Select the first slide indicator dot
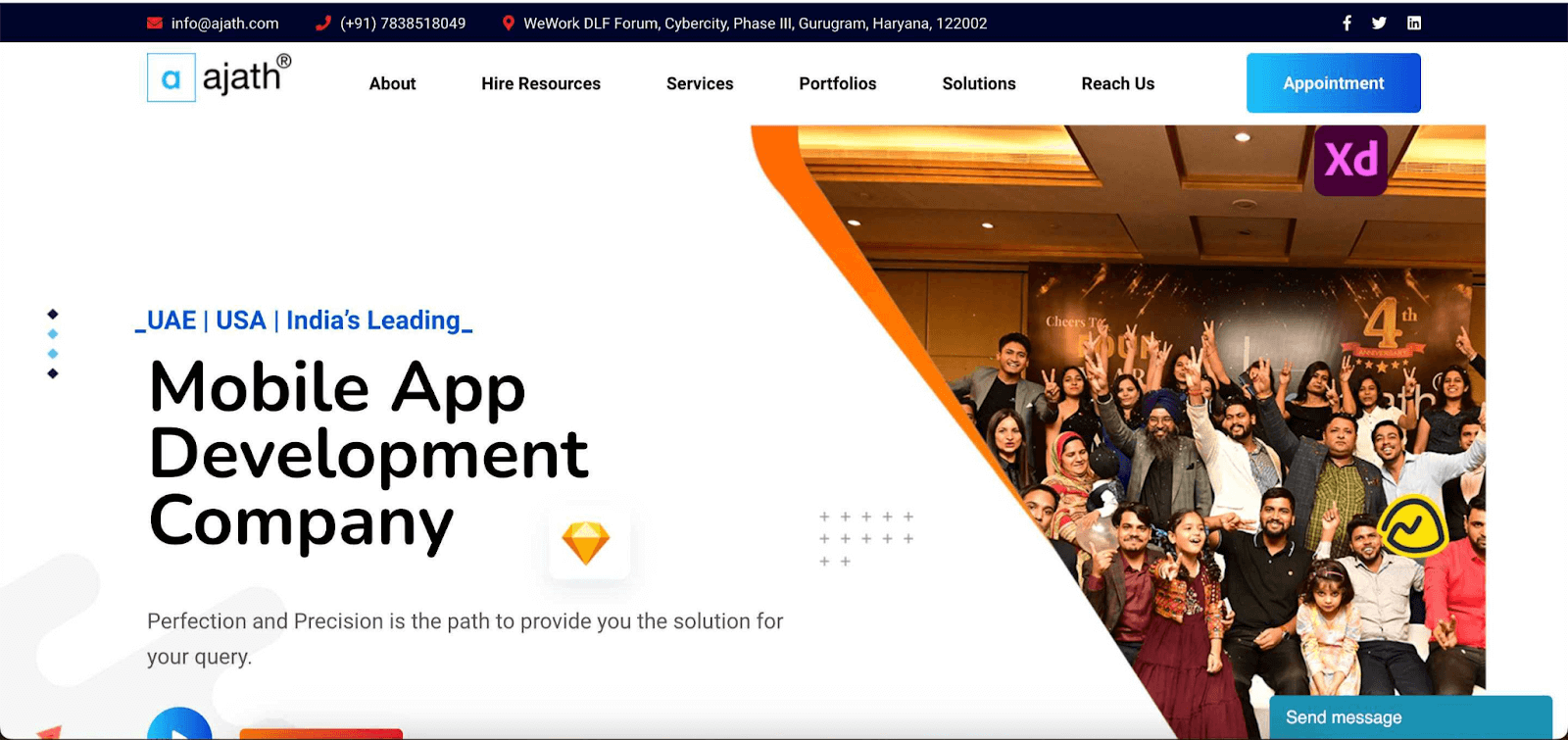 53,314
